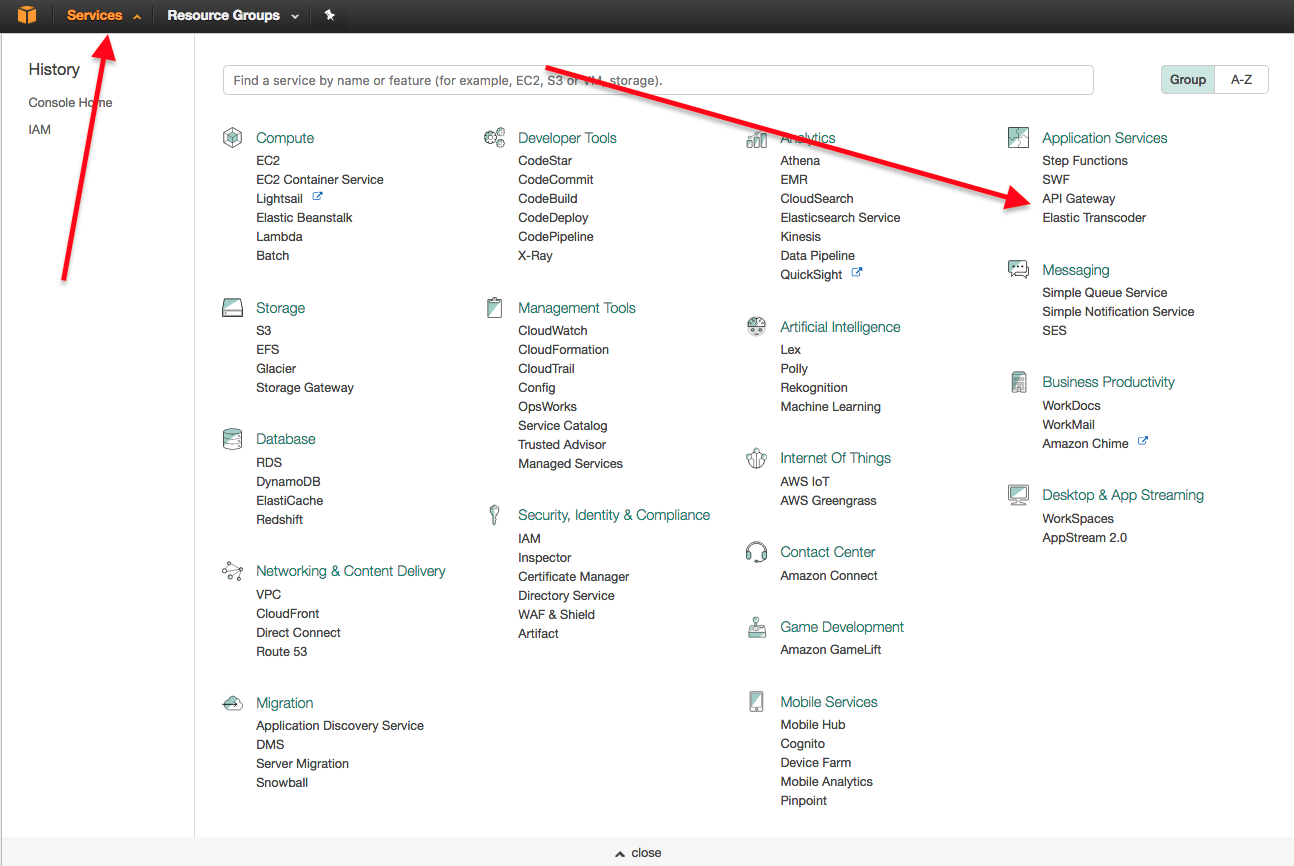Open the Elastic Beanstalk service

tap(304, 218)
